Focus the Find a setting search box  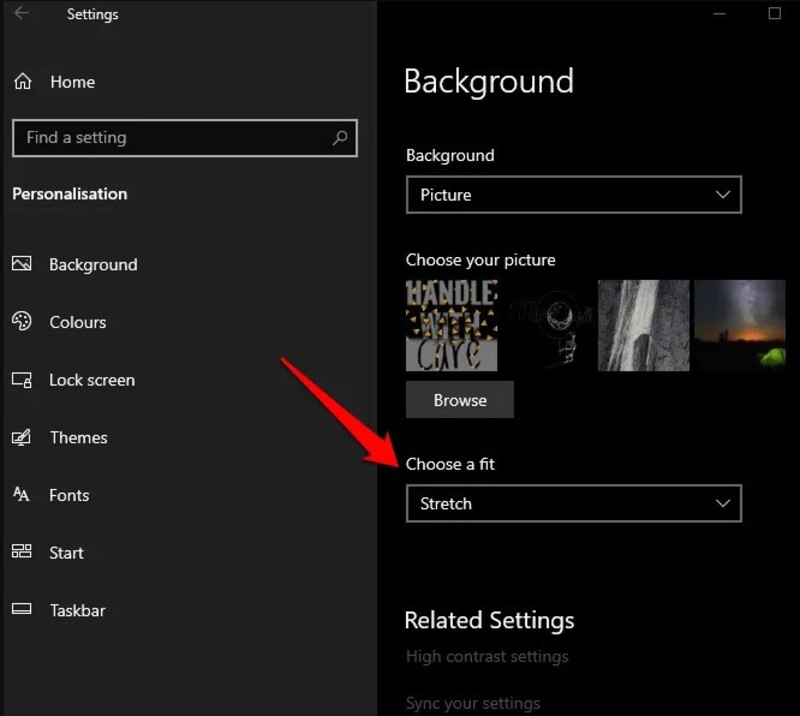pos(185,138)
